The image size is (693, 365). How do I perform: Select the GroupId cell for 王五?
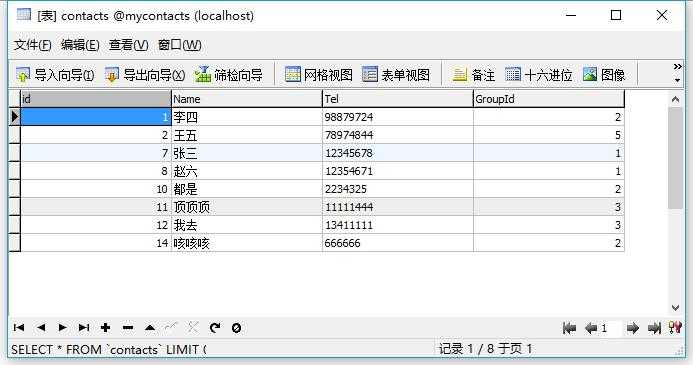coord(548,135)
